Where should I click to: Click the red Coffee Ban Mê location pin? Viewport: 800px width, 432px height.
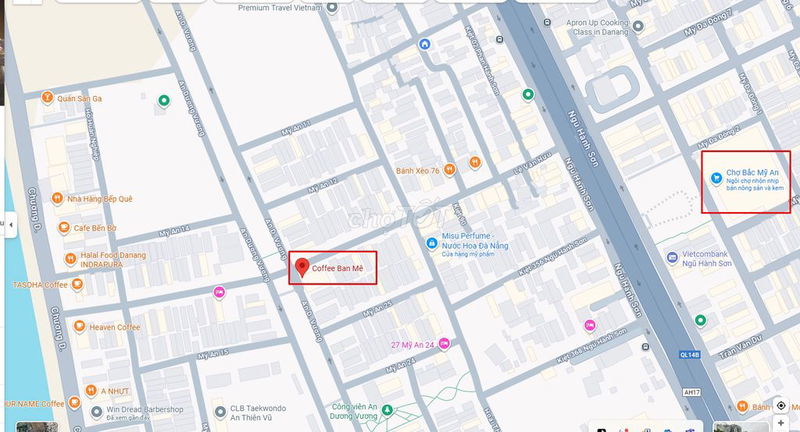tap(302, 267)
